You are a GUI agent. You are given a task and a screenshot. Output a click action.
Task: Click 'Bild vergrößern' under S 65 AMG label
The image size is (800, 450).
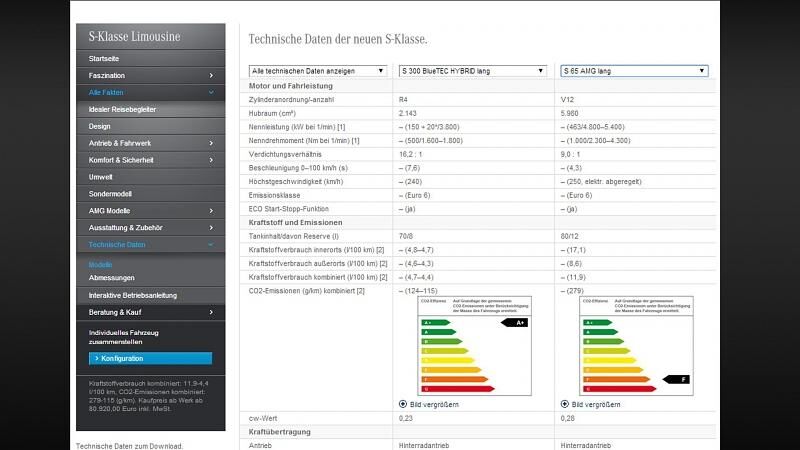(596, 405)
